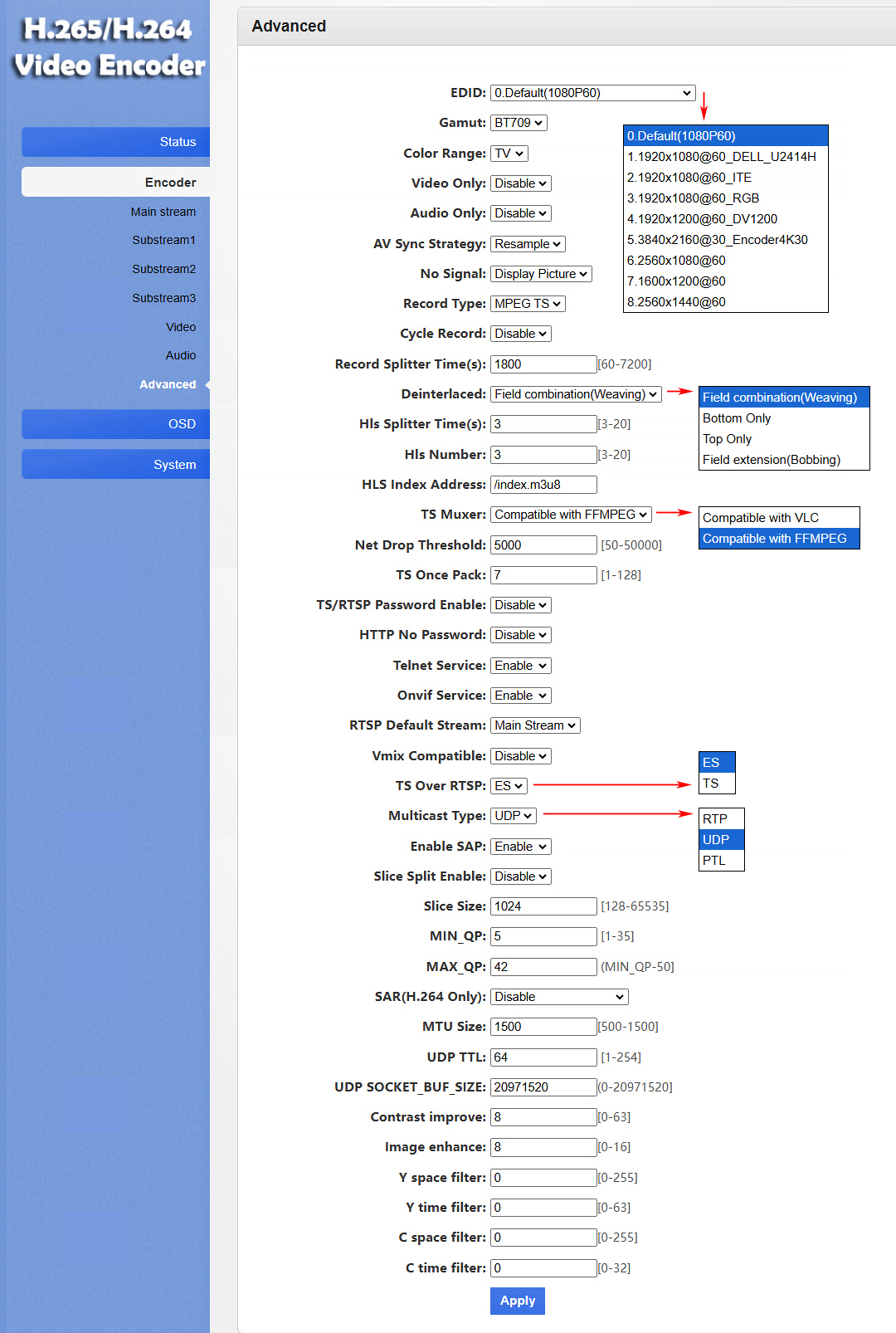Open the Audio Only dropdown
Screen dimensions: 896x1333
[521, 213]
